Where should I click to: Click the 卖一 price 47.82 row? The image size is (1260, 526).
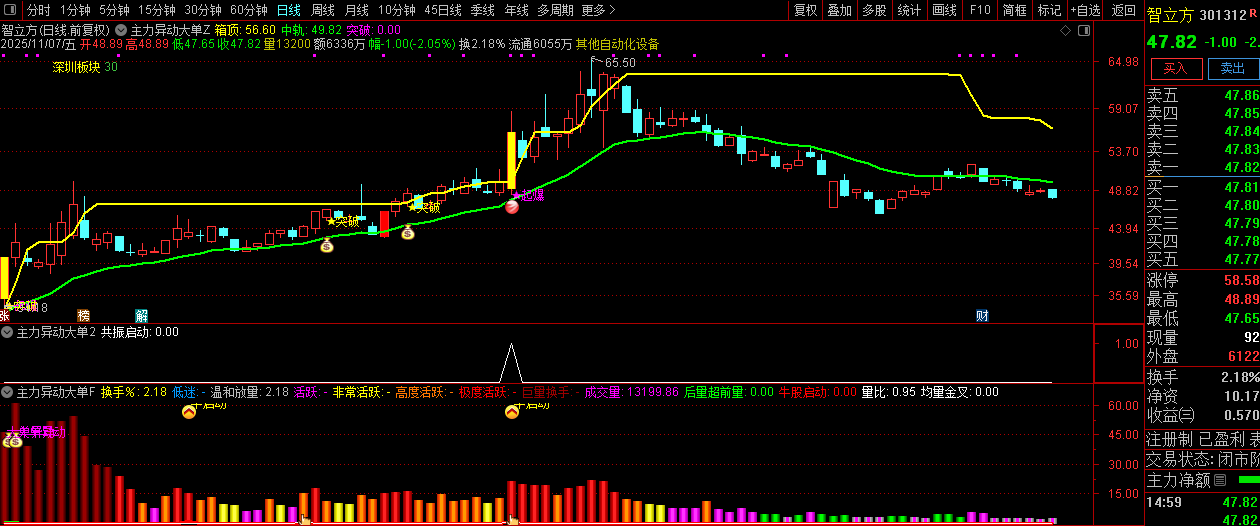(1203, 167)
